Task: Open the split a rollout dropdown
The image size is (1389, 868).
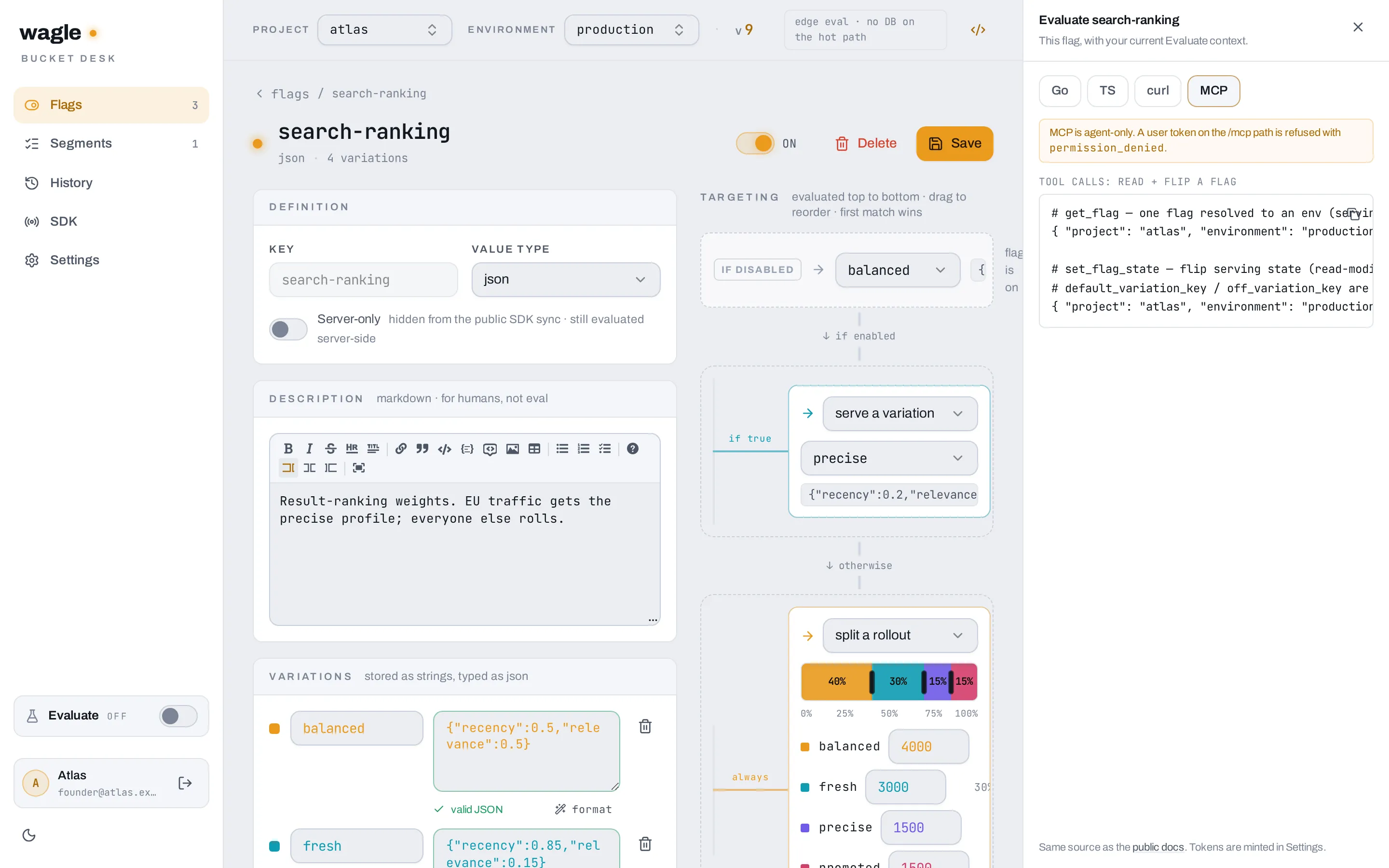Action: tap(899, 636)
